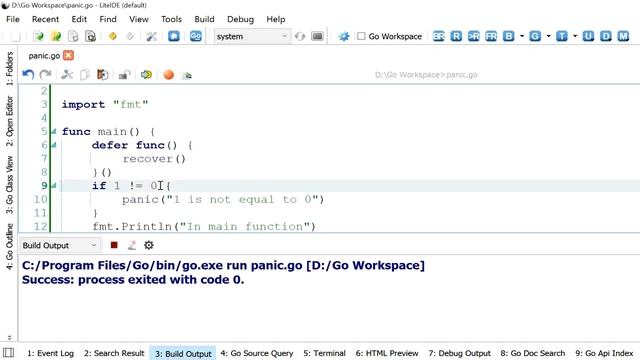
Task: Click the reload environment icon
Action: (300, 36)
